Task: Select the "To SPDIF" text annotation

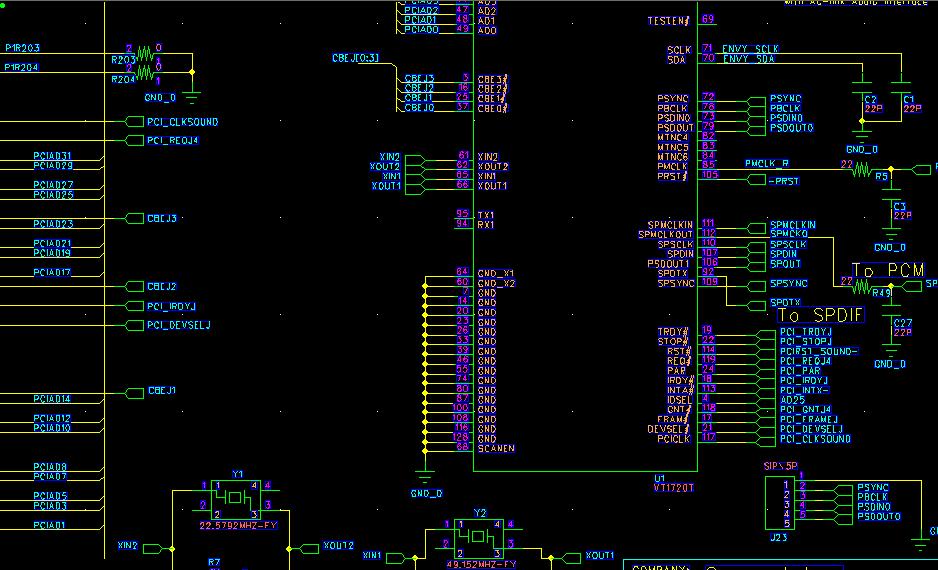Action: pyautogui.click(x=820, y=315)
